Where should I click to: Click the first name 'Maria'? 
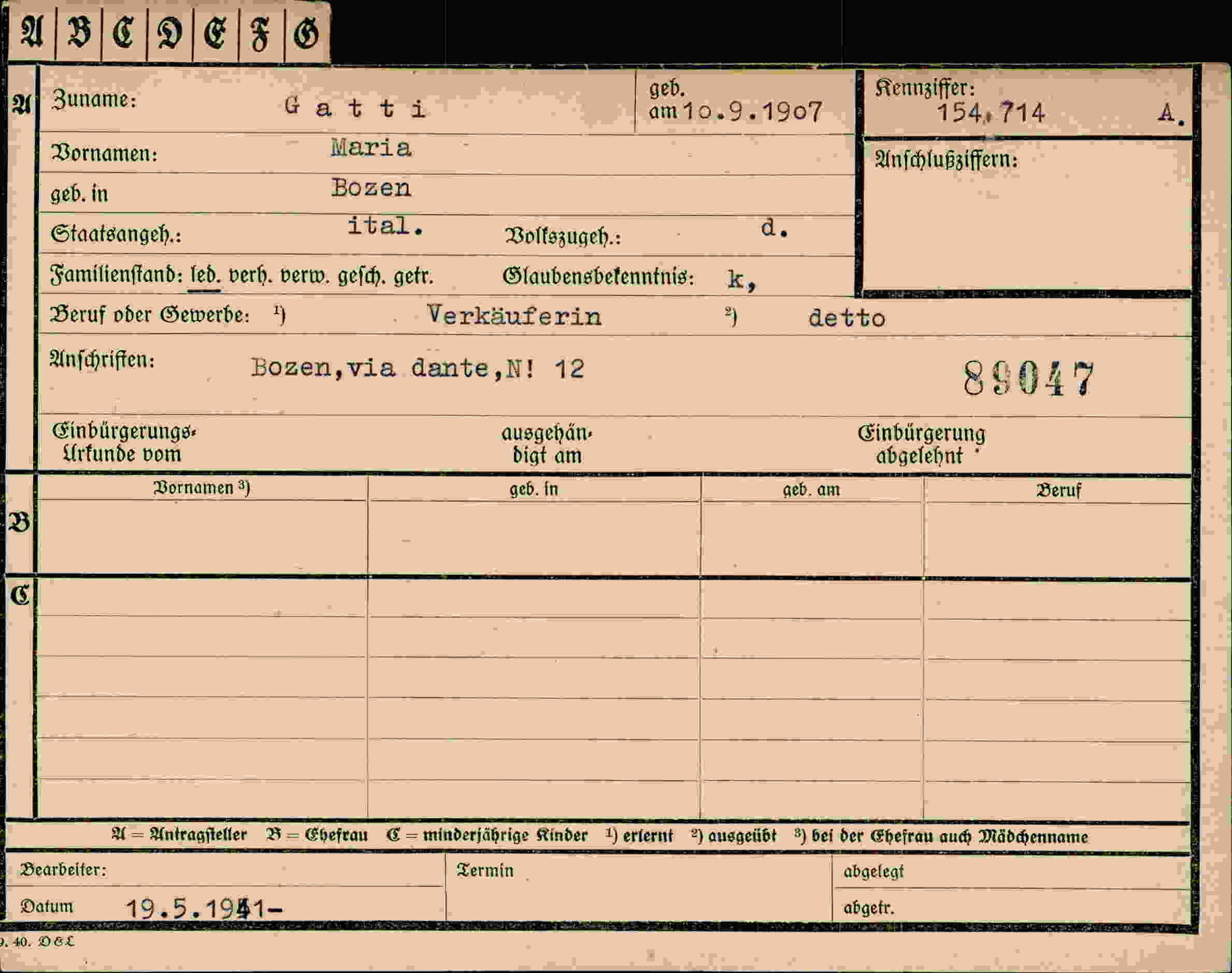pyautogui.click(x=371, y=148)
